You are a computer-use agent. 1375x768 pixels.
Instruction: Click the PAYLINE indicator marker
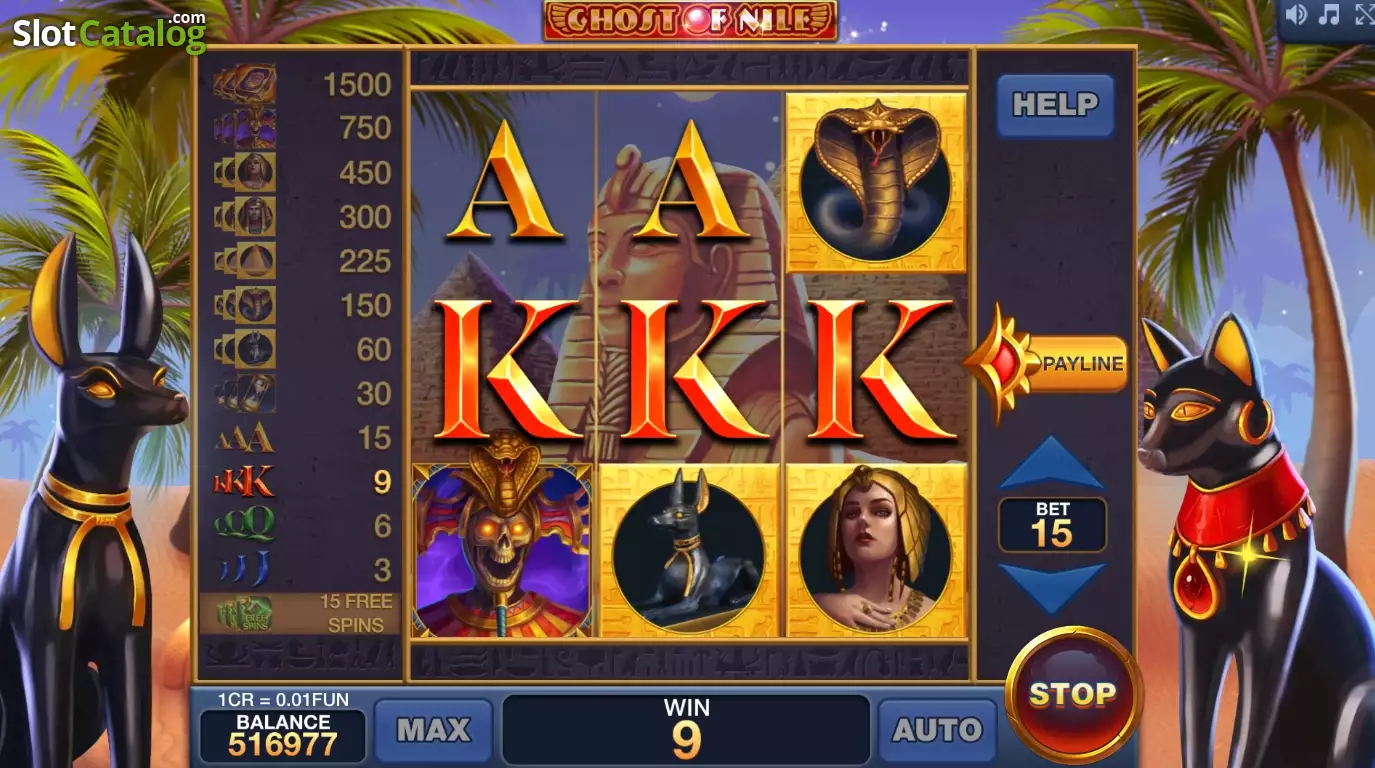[1047, 364]
